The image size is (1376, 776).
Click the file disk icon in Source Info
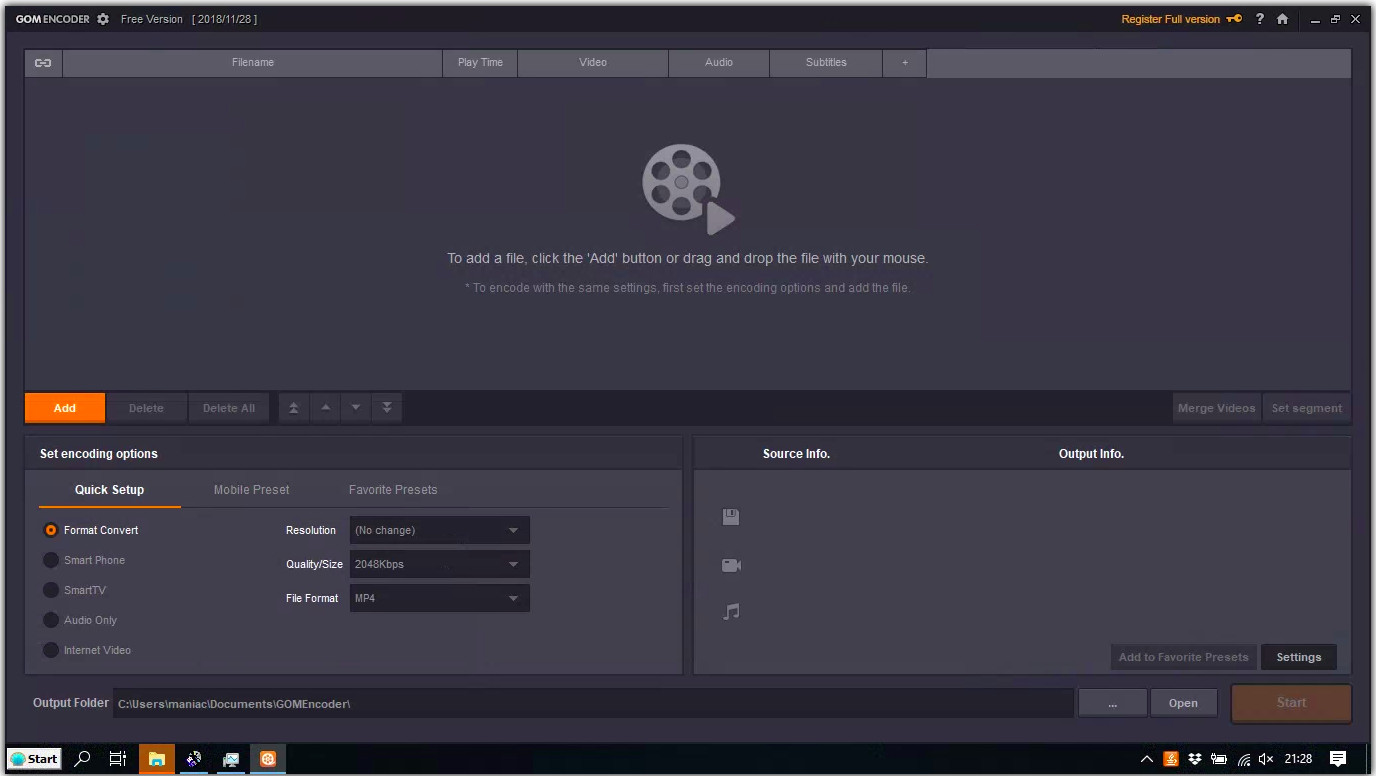[x=731, y=517]
